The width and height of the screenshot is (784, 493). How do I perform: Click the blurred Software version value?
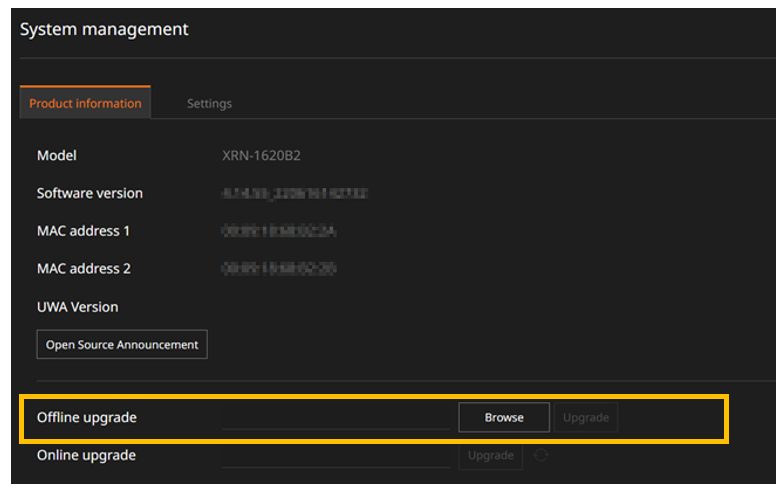tap(296, 194)
